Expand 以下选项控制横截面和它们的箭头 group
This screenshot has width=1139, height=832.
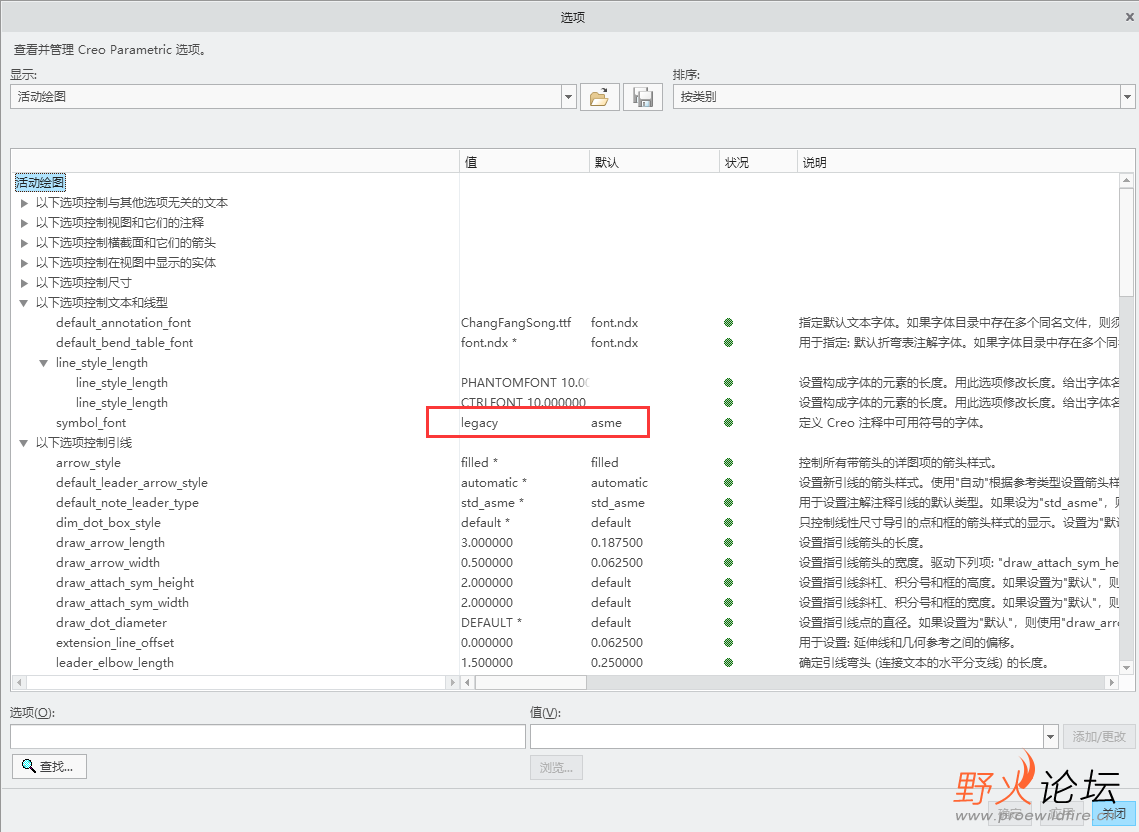pos(24,243)
